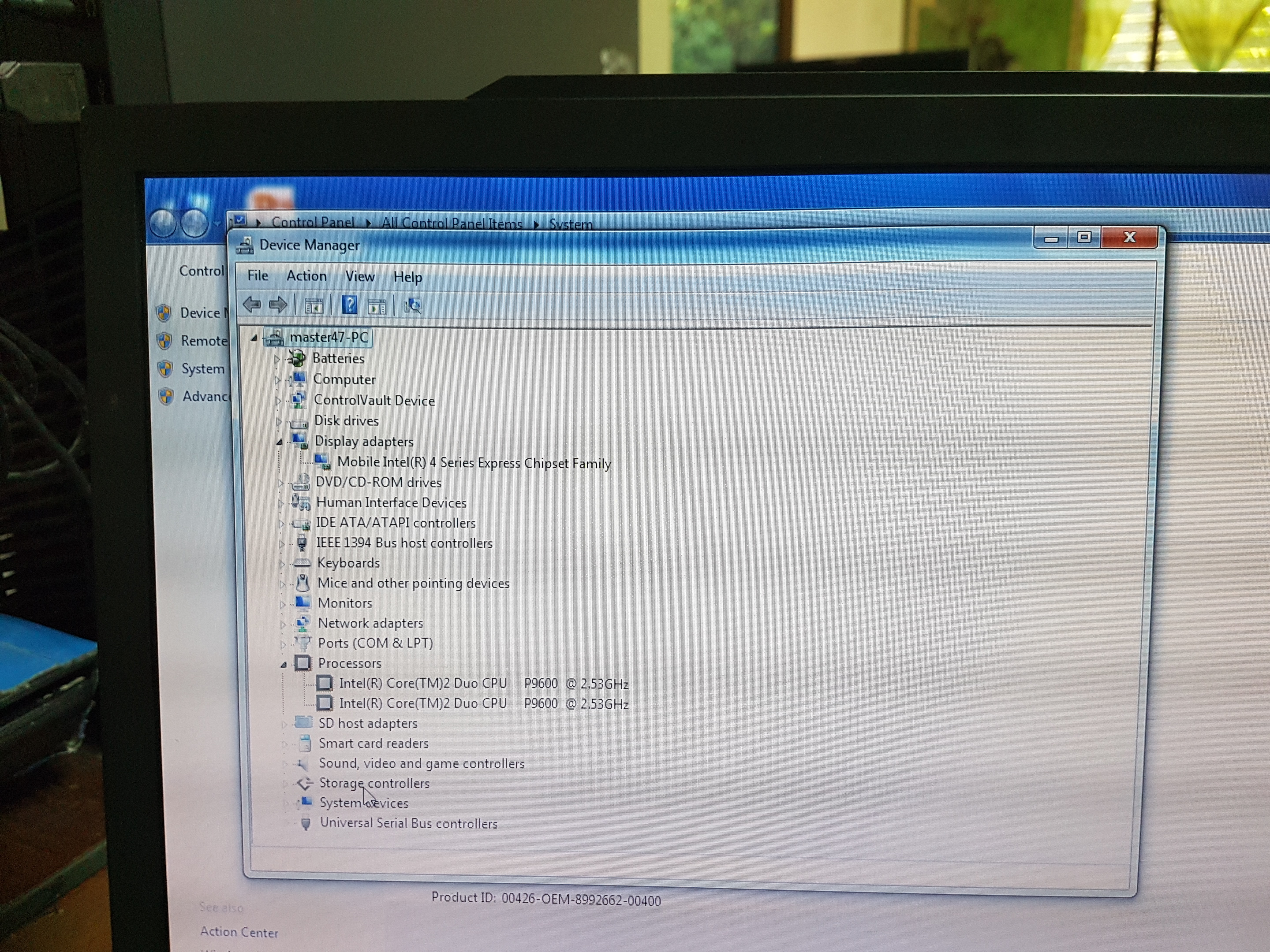Click the Device Manager title bar icon

pos(245,245)
